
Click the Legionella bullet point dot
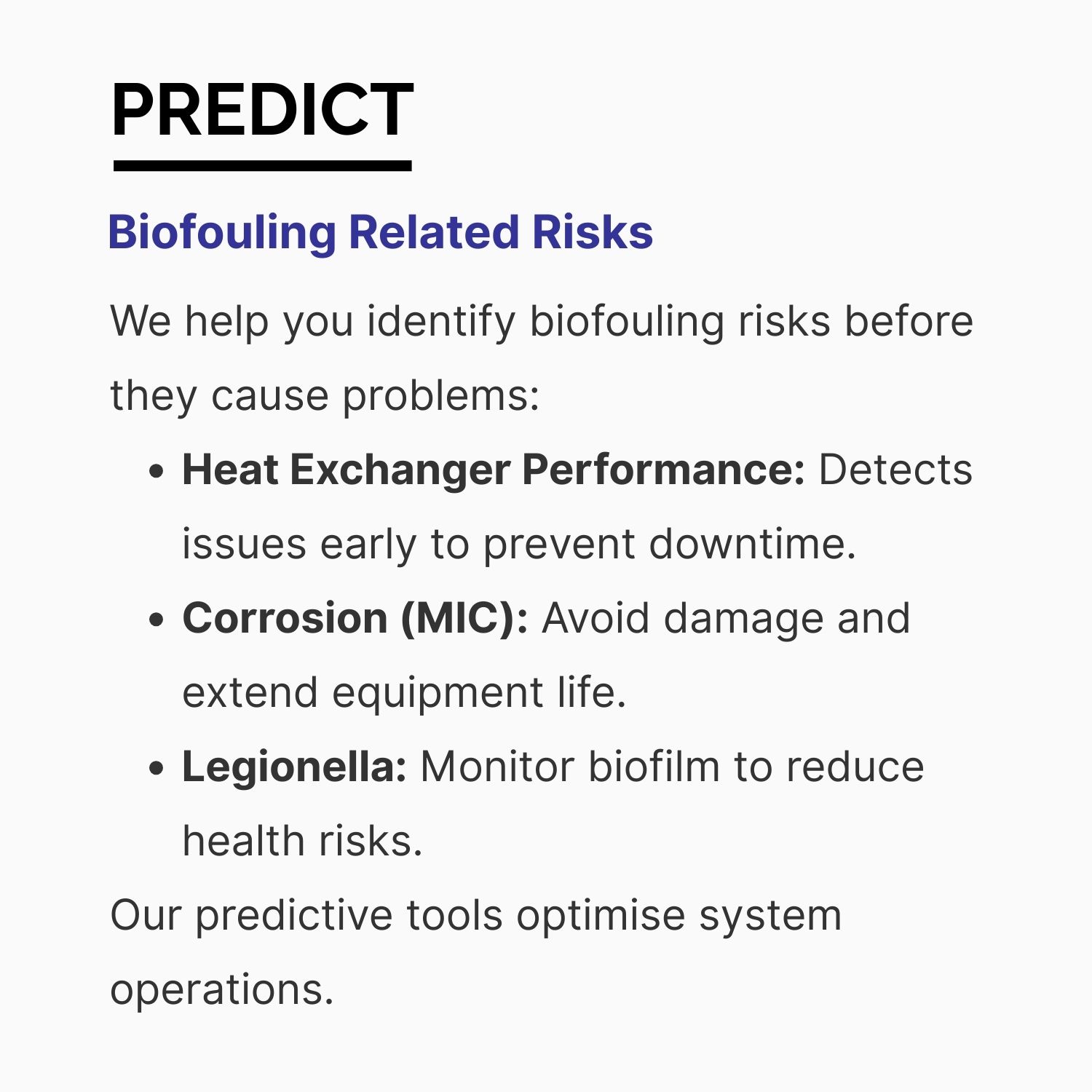pyautogui.click(x=156, y=768)
